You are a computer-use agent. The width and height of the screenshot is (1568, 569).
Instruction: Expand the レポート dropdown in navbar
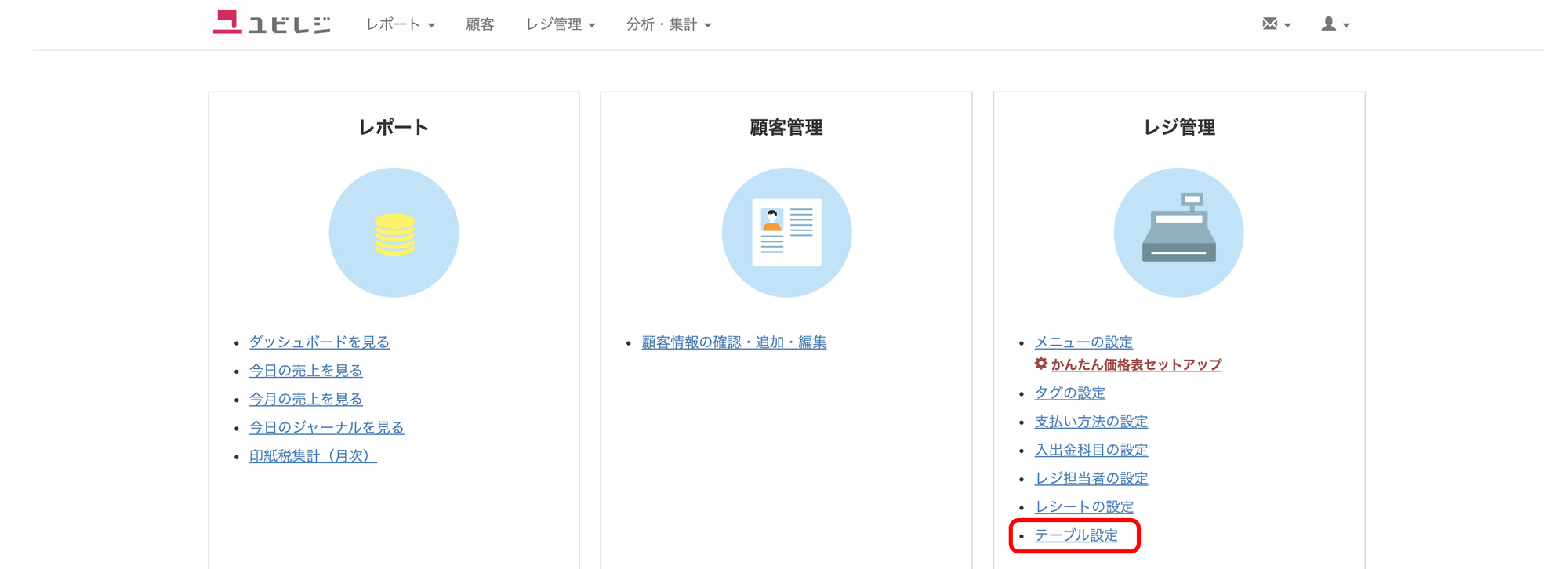pos(400,24)
